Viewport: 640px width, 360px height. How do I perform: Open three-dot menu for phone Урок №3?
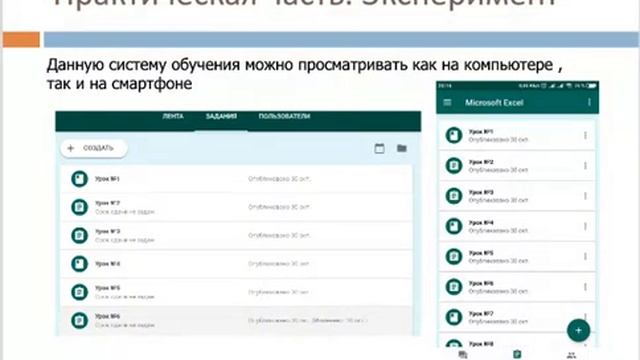[585, 196]
